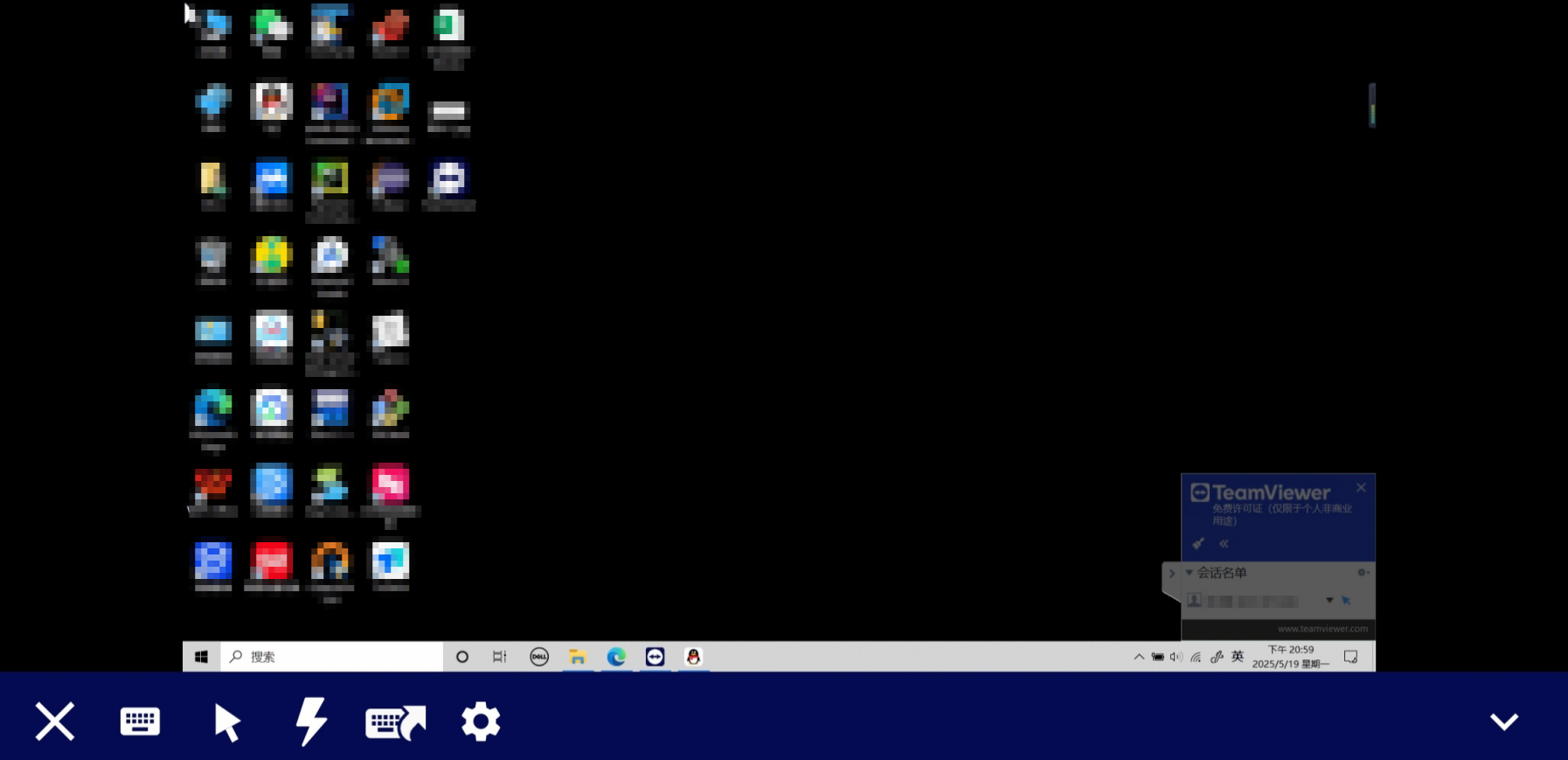Screen dimensions: 1568x760
Task: Open the Windows Start menu
Action: [201, 657]
